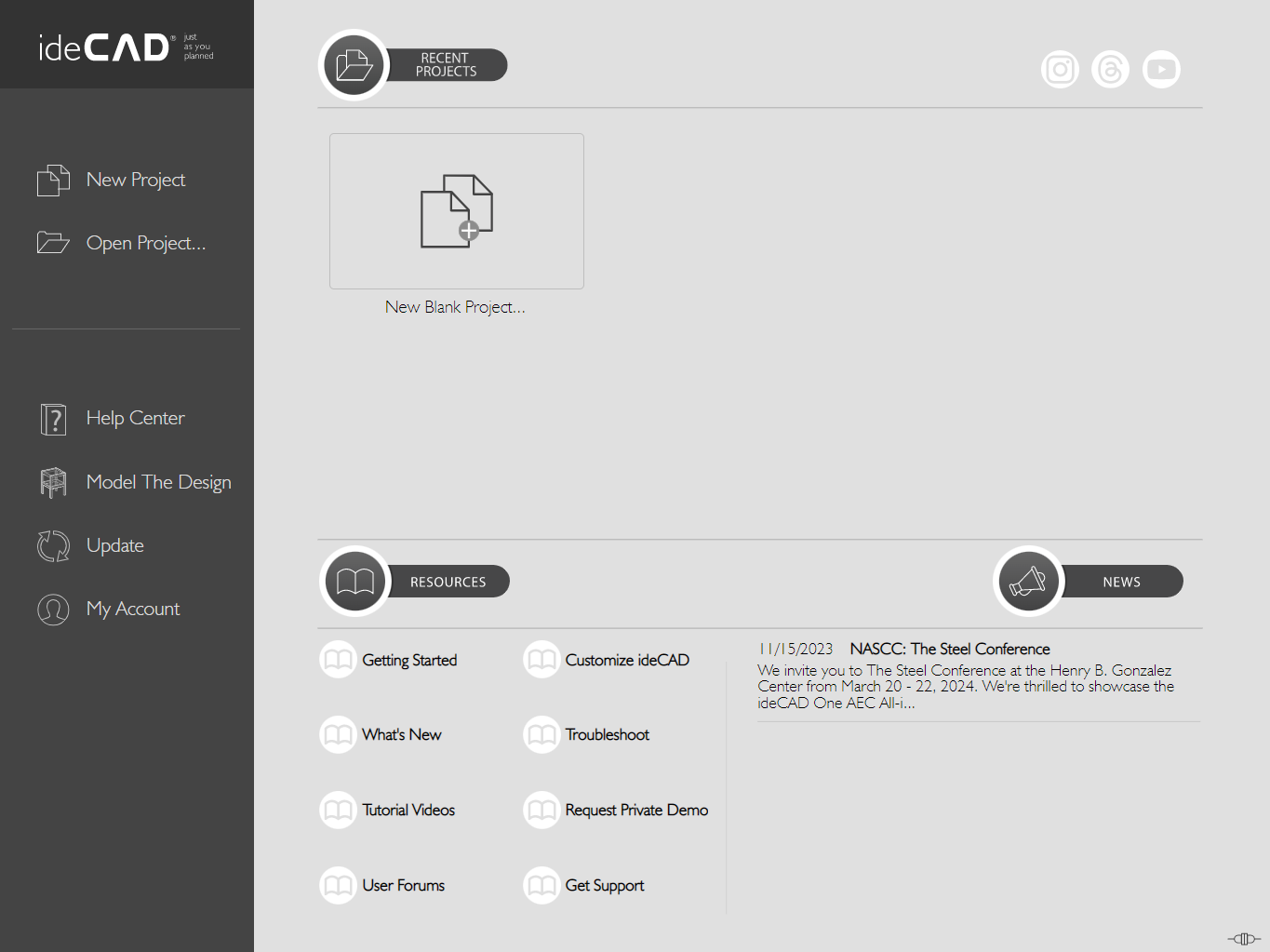
Task: Click the Open Project folder icon
Action: [x=53, y=243]
